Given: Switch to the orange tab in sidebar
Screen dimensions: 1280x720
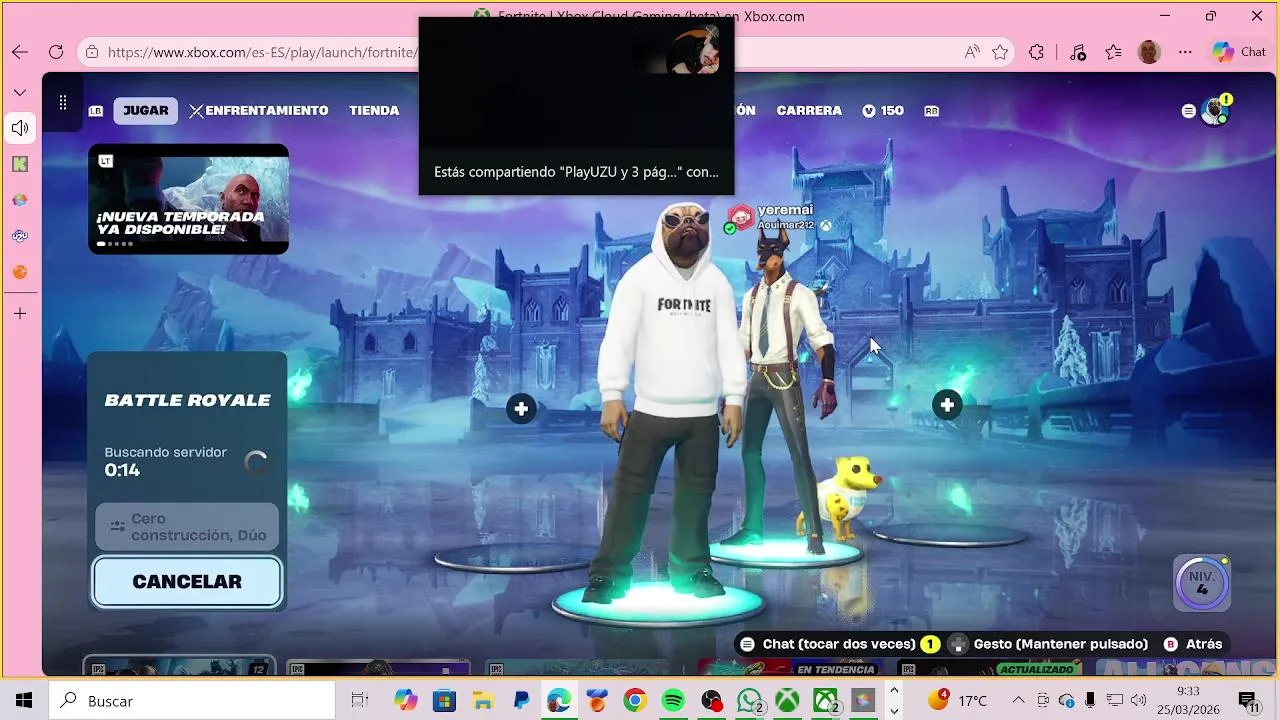Looking at the screenshot, I should click(x=20, y=272).
